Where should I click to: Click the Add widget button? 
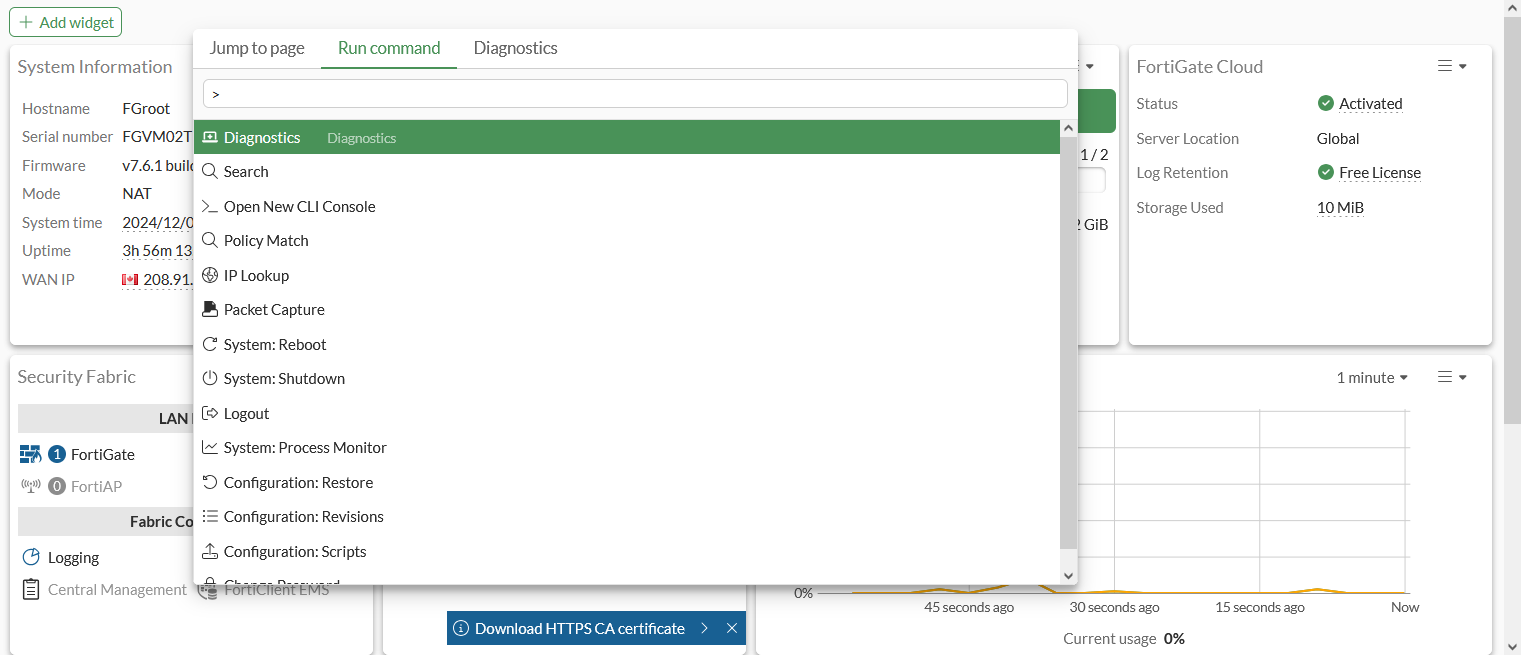(65, 21)
